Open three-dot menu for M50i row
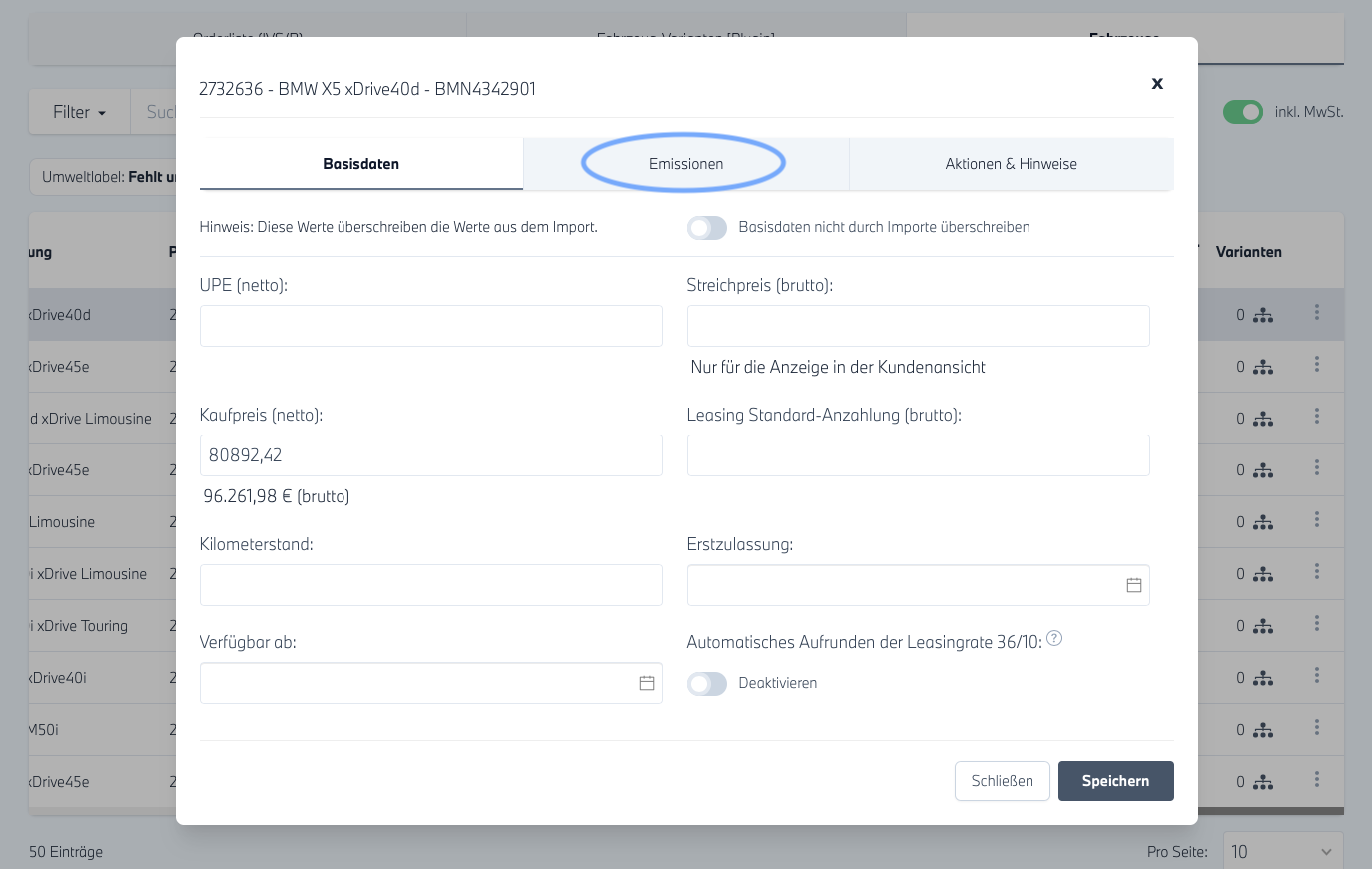Screen dimensions: 1372x869 click(1317, 728)
